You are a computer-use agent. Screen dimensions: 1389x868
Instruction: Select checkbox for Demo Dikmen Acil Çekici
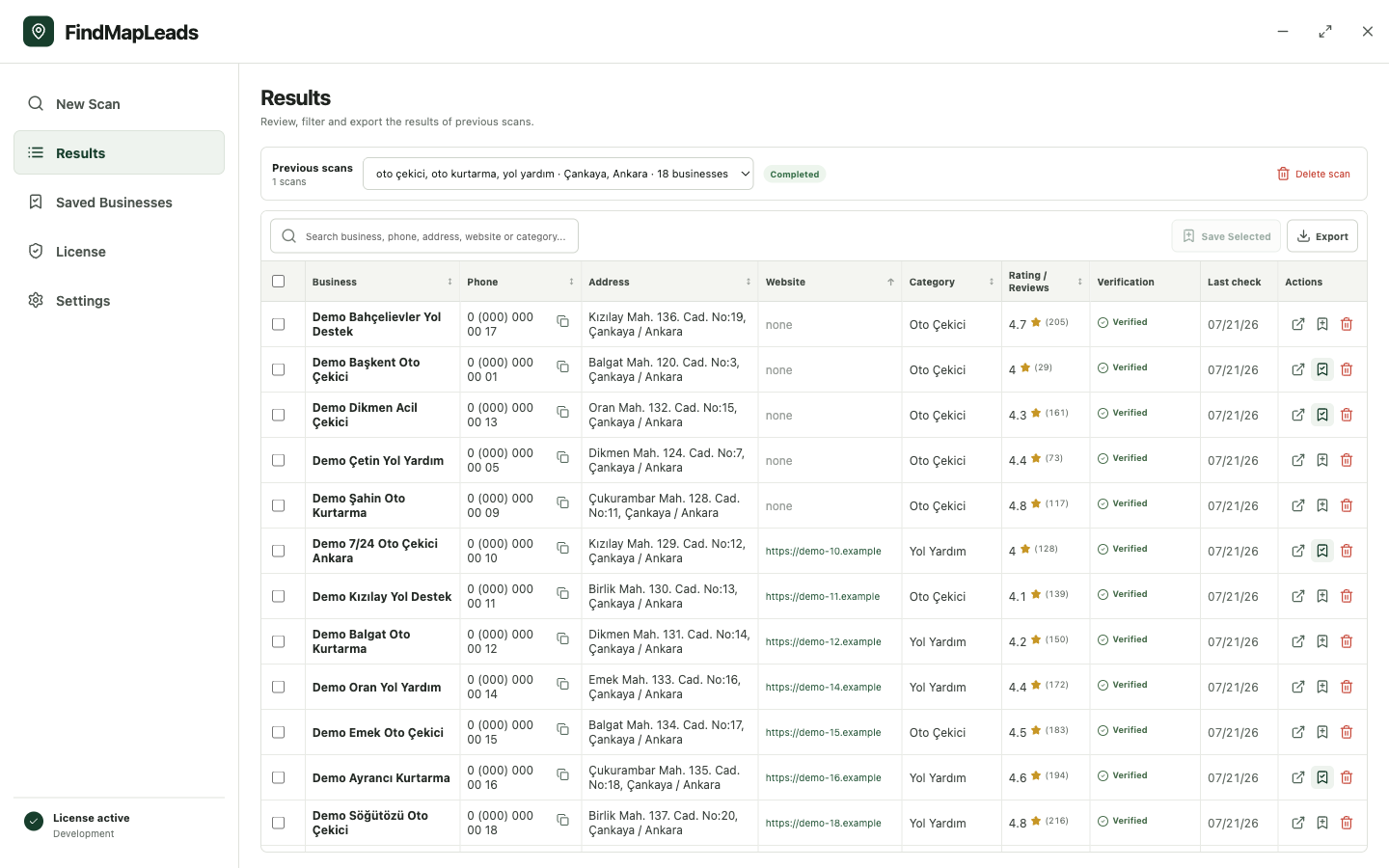[x=279, y=415]
